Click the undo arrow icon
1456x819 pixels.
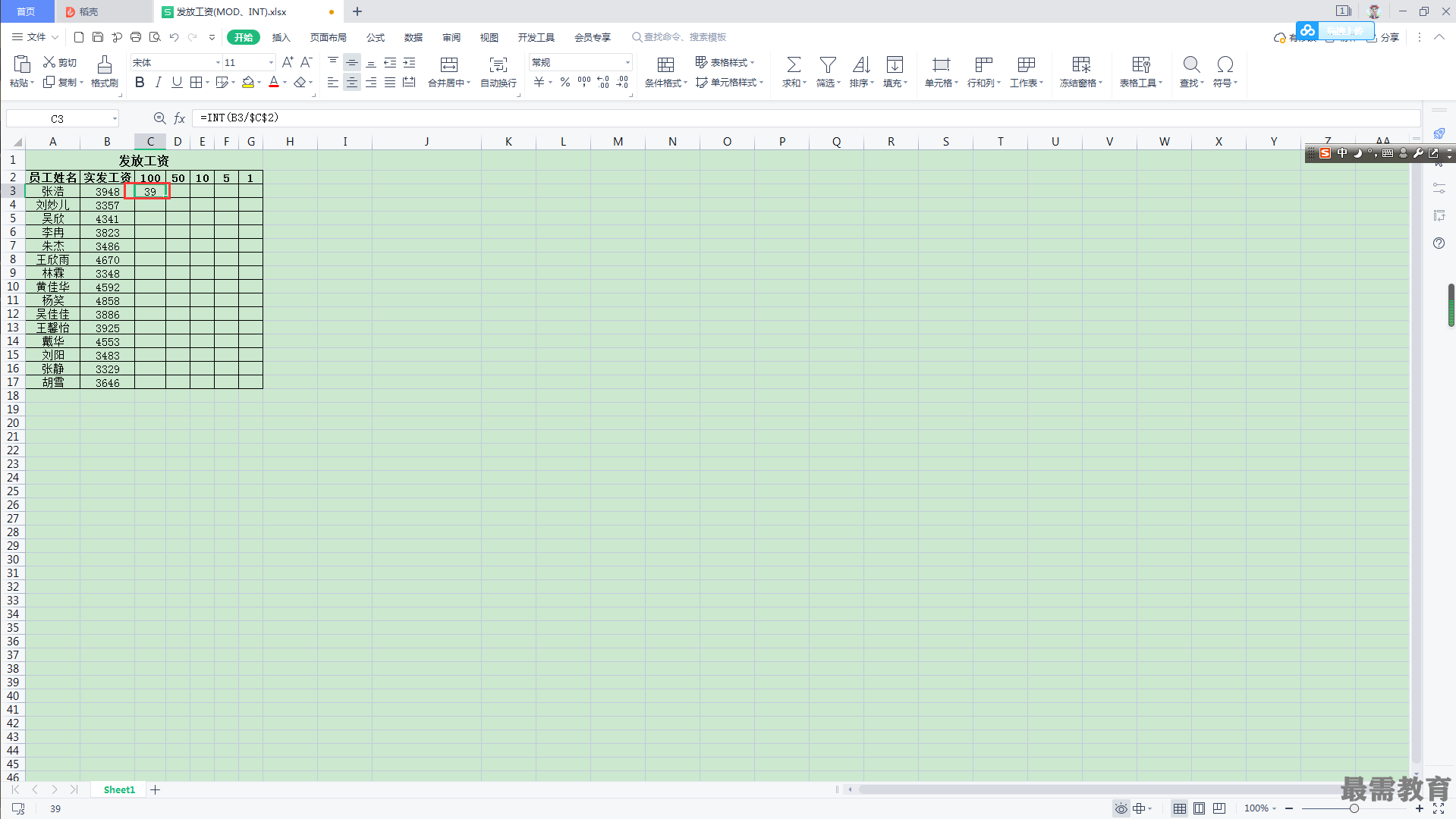tap(174, 37)
